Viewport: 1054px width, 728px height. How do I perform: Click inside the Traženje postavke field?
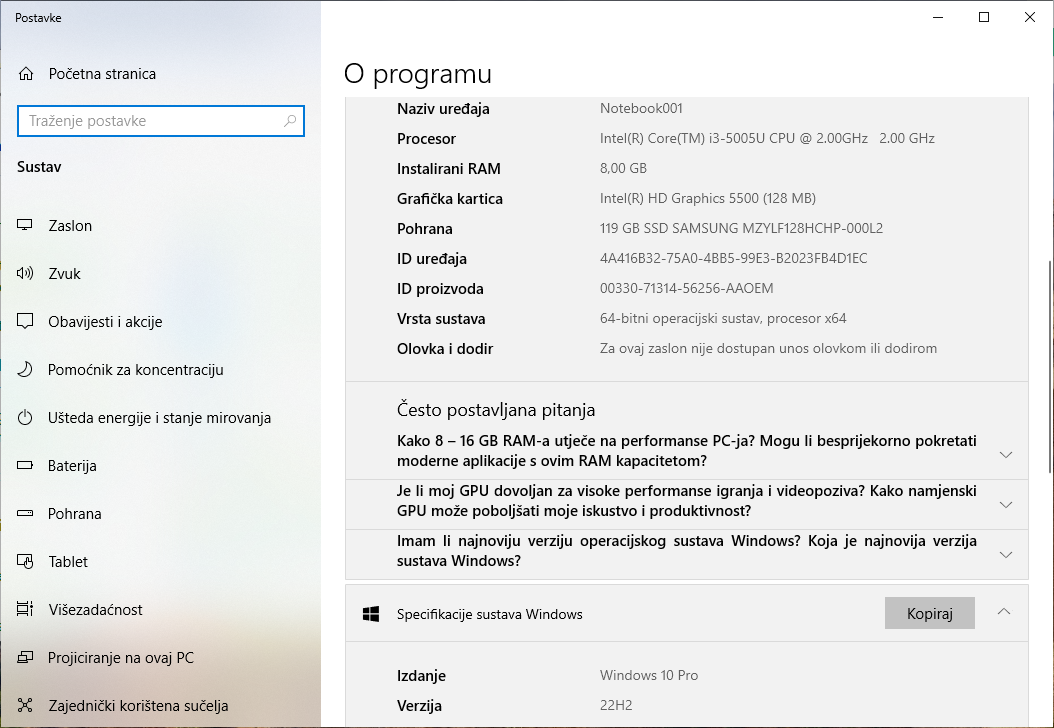tap(150, 120)
